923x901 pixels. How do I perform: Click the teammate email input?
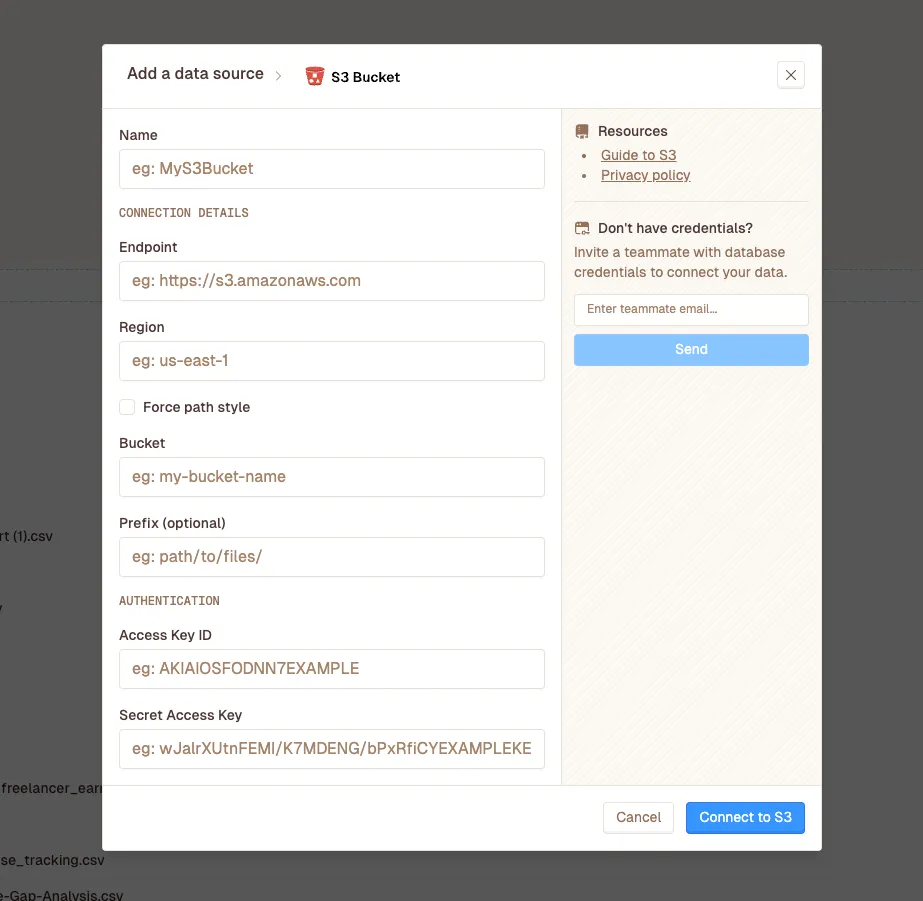[x=691, y=309]
